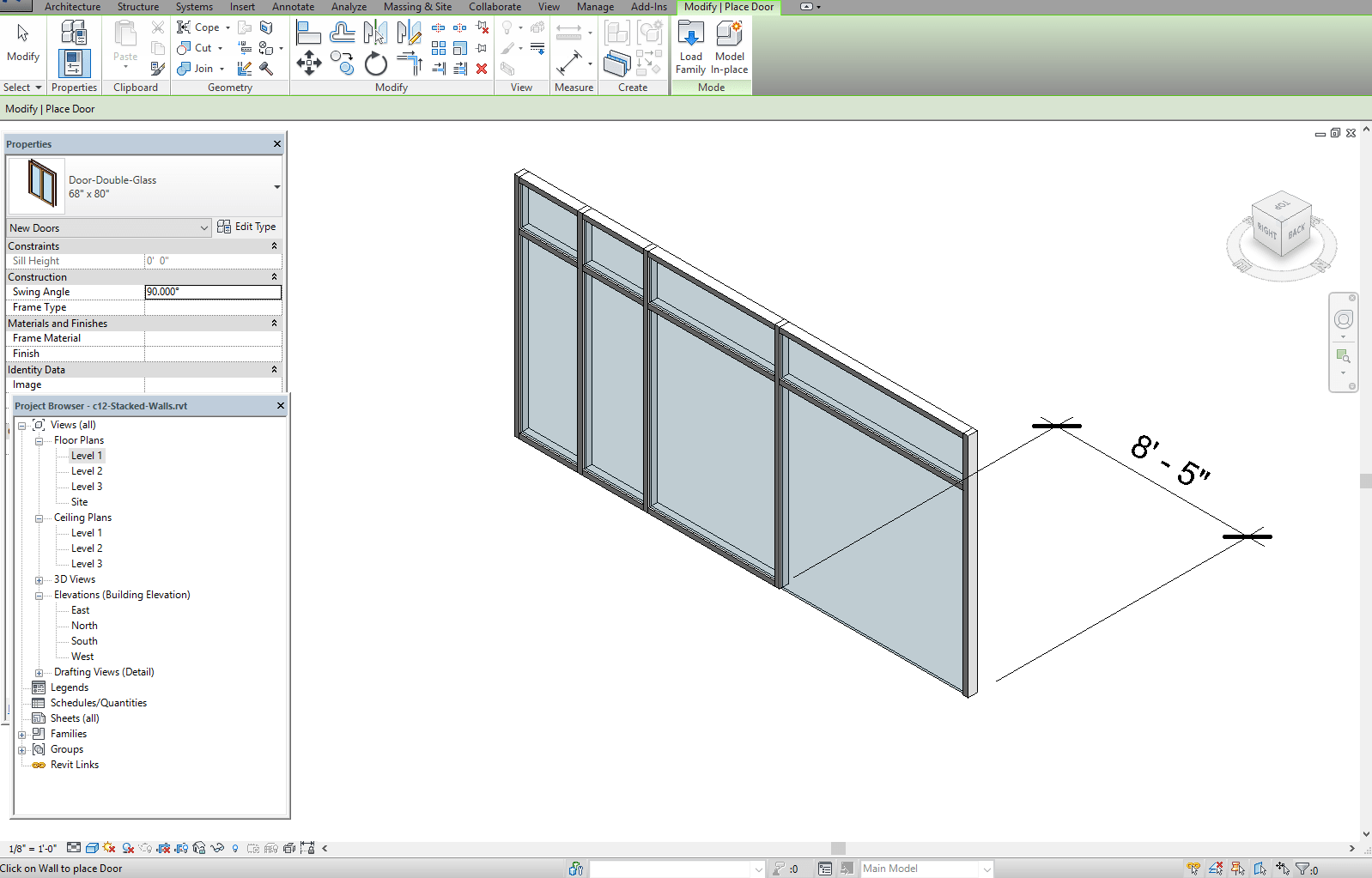Click the view scale 1/8" = 1'-0"
The image size is (1372, 878).
click(33, 849)
